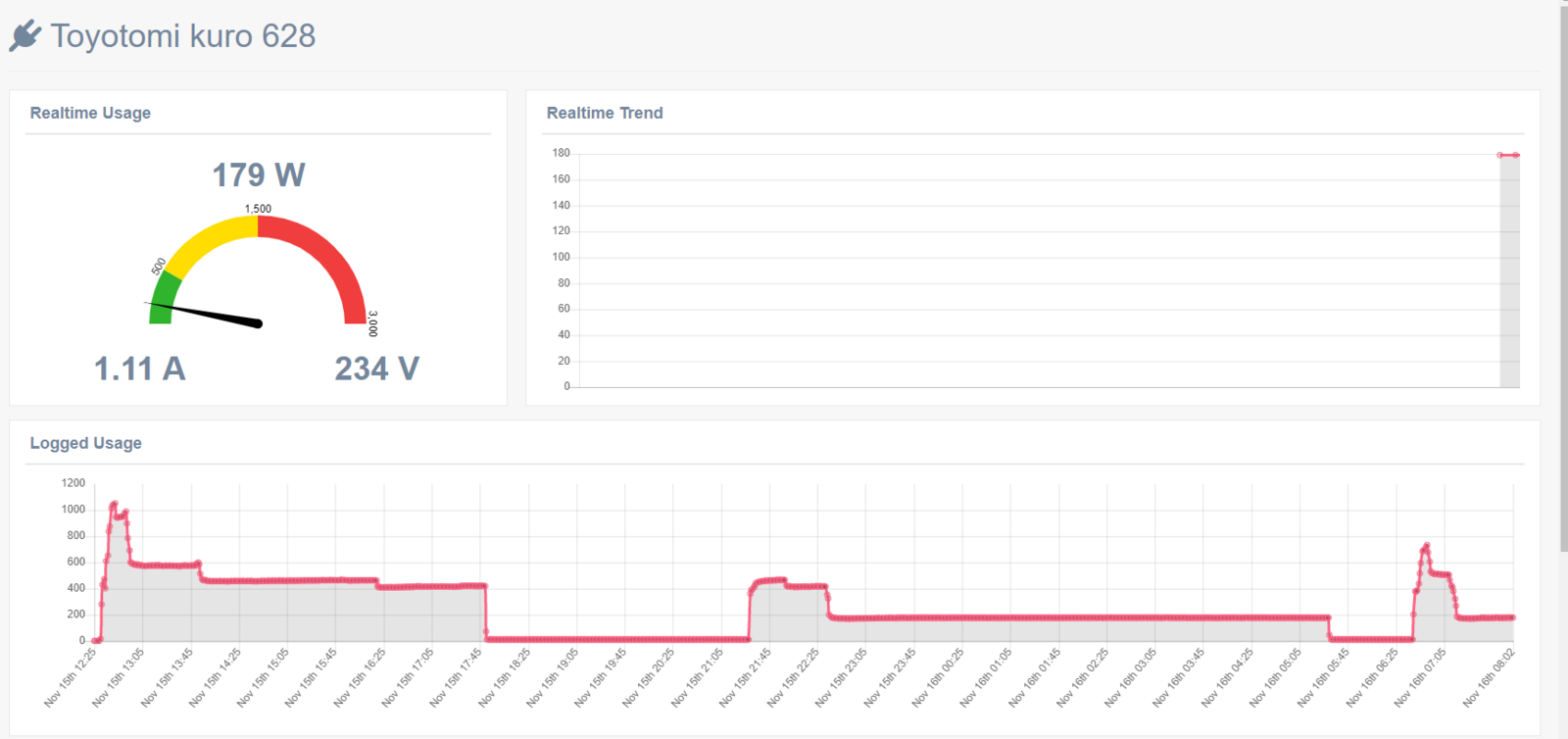Click the Toyotomi kuro 628 page title

tap(183, 36)
